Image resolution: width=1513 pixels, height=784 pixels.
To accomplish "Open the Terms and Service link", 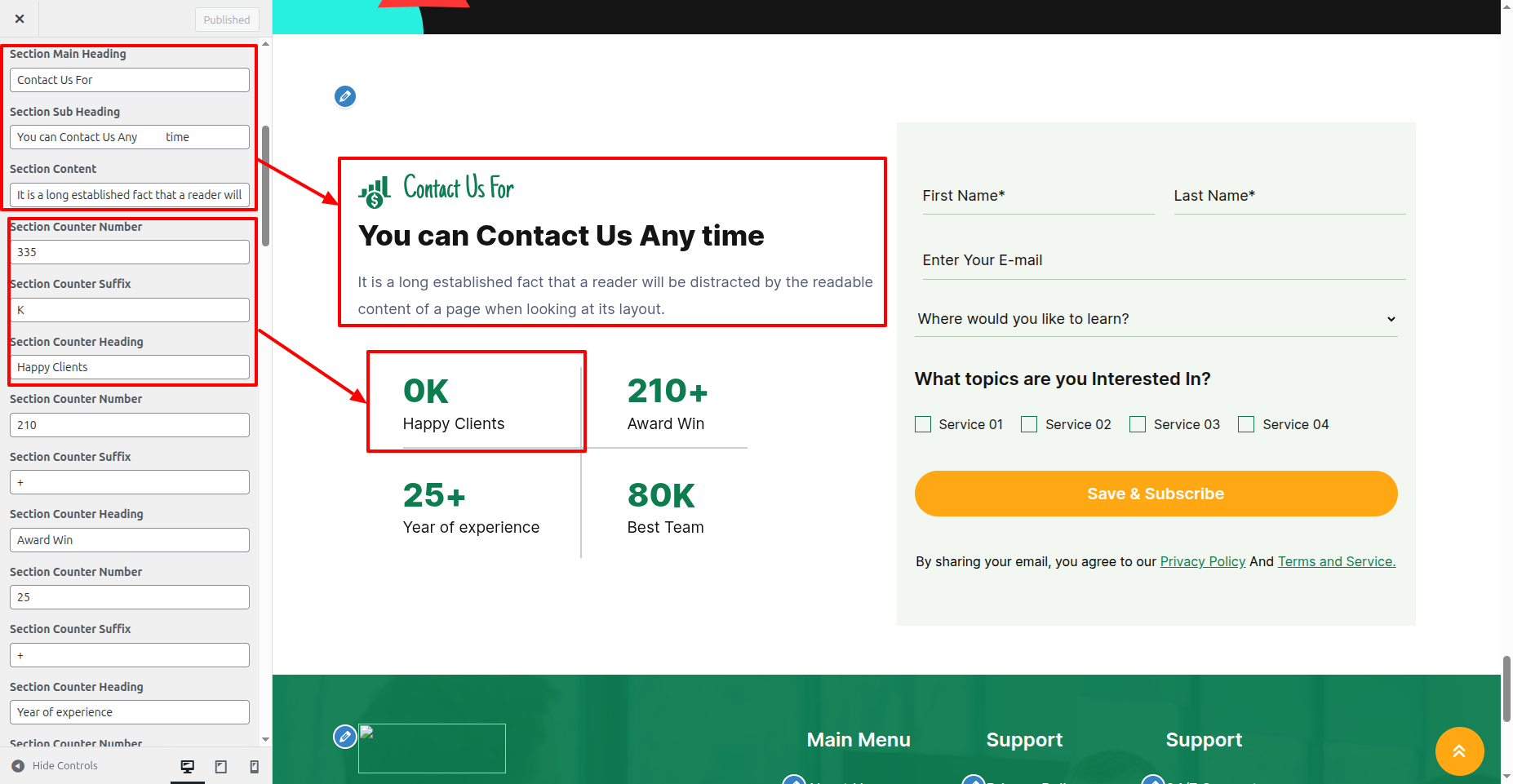I will coord(1336,561).
